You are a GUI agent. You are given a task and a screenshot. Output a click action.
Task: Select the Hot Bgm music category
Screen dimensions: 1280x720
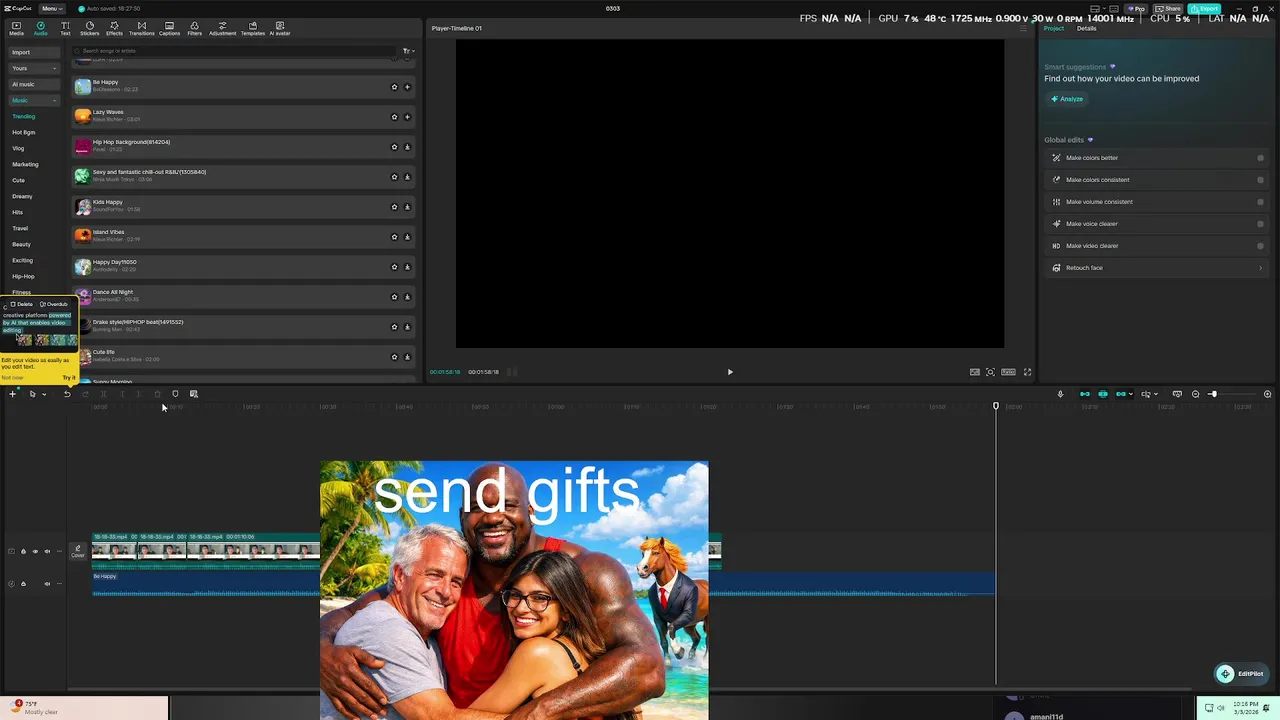[x=23, y=132]
